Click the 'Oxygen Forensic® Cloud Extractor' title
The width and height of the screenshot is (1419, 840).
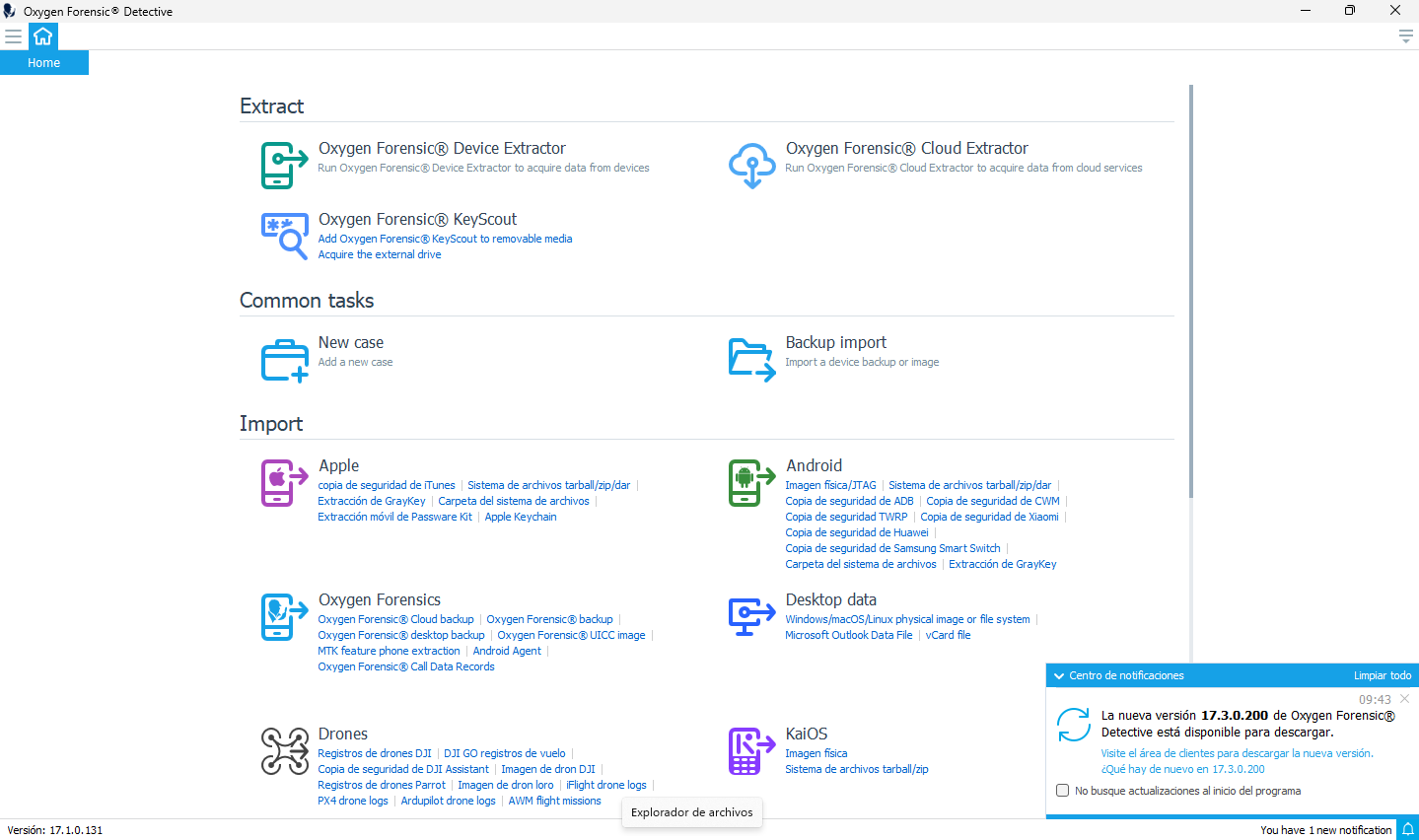tap(907, 148)
